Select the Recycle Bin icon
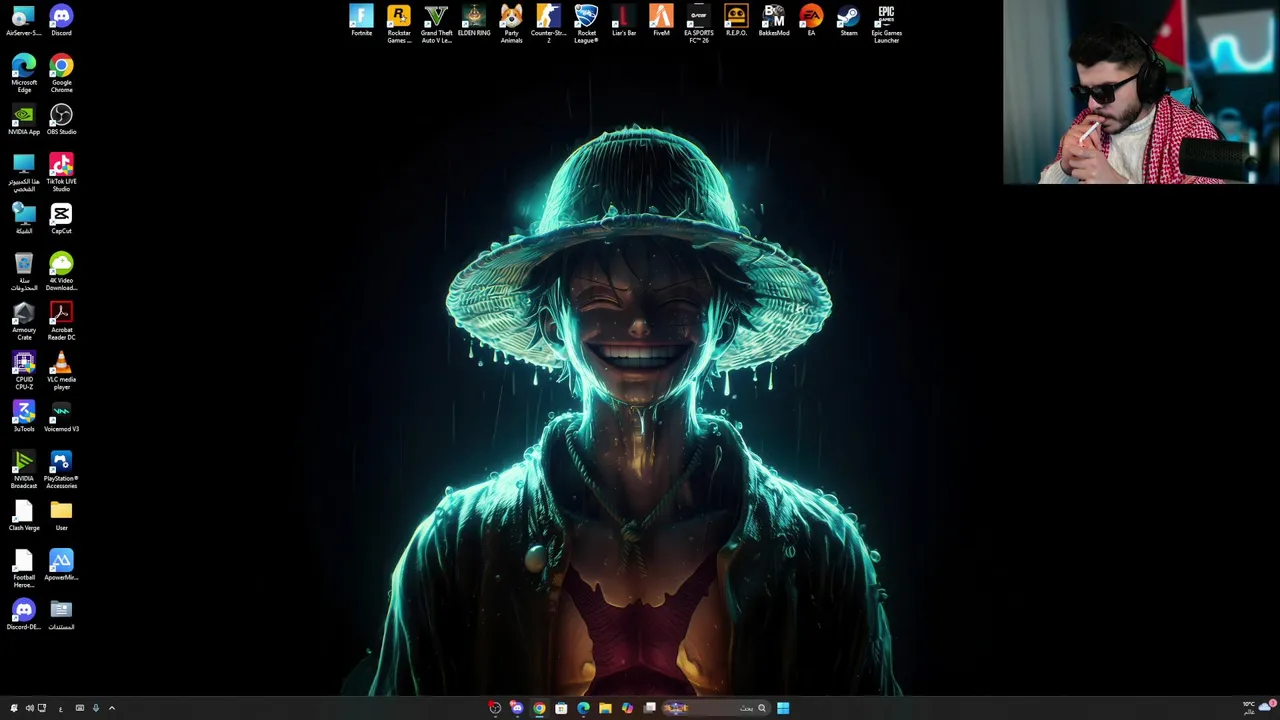1280x720 pixels. point(24,272)
